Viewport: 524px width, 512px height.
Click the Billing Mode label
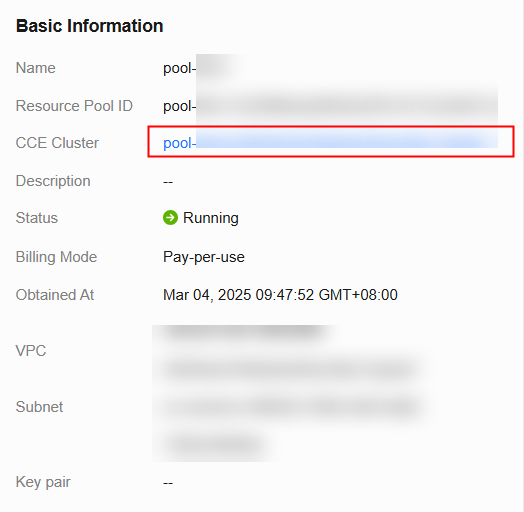point(56,257)
